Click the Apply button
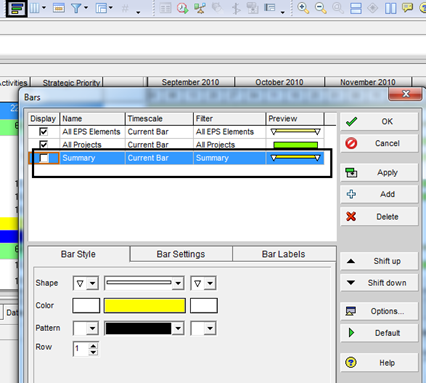 [x=379, y=173]
